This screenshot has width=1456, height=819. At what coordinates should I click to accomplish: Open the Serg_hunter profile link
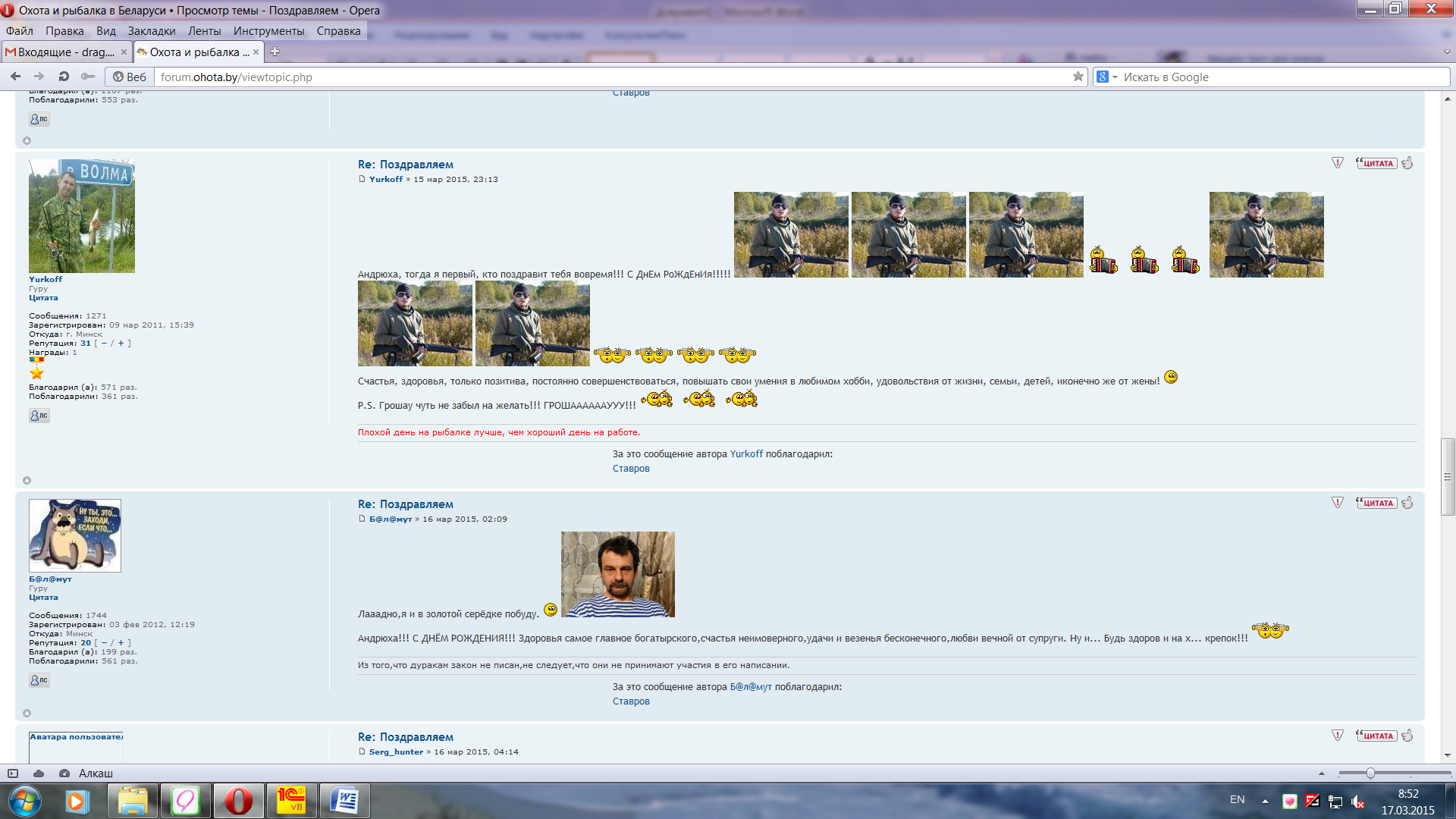point(396,752)
